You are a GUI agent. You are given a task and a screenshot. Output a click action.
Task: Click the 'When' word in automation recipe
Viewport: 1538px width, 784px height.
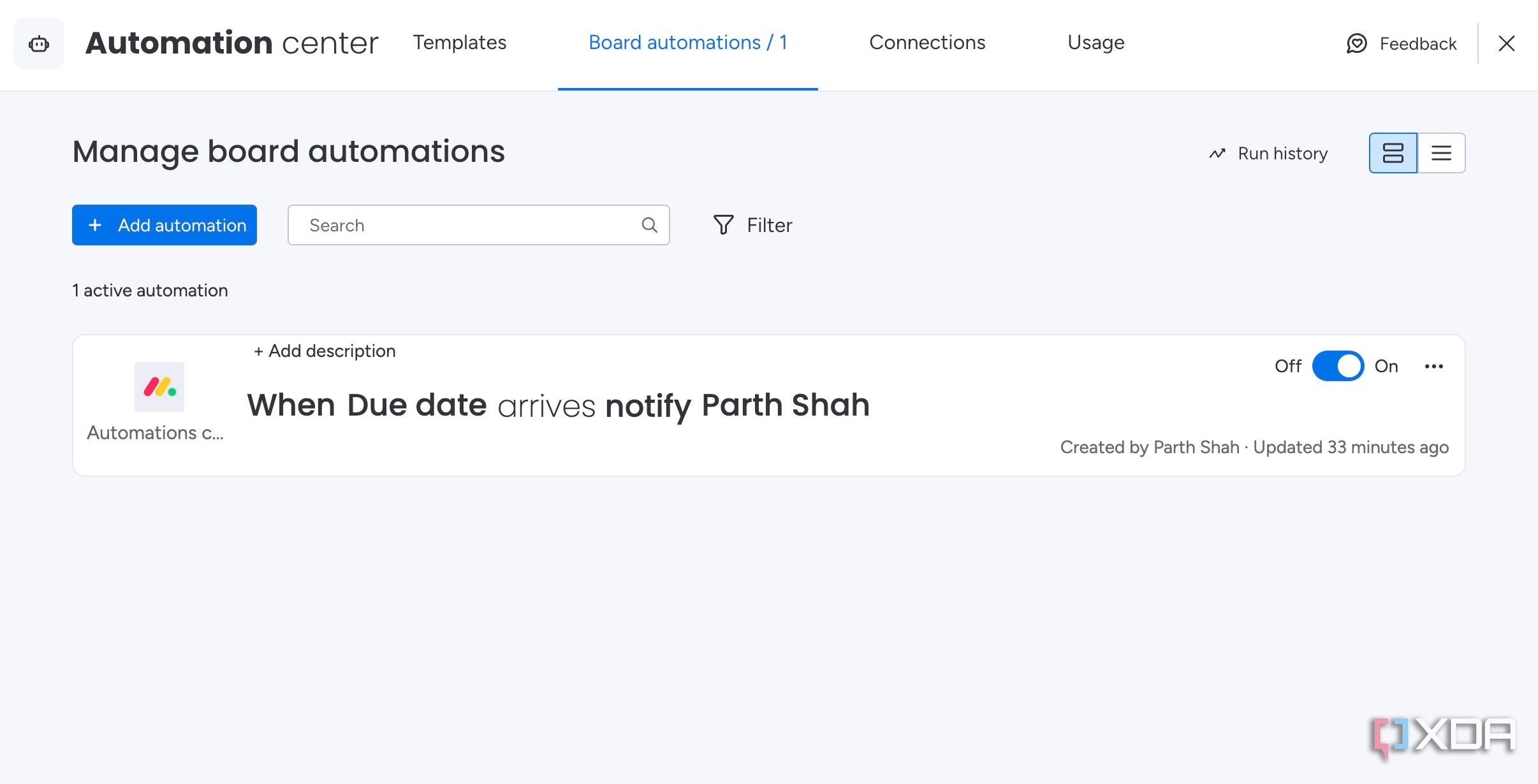click(291, 405)
